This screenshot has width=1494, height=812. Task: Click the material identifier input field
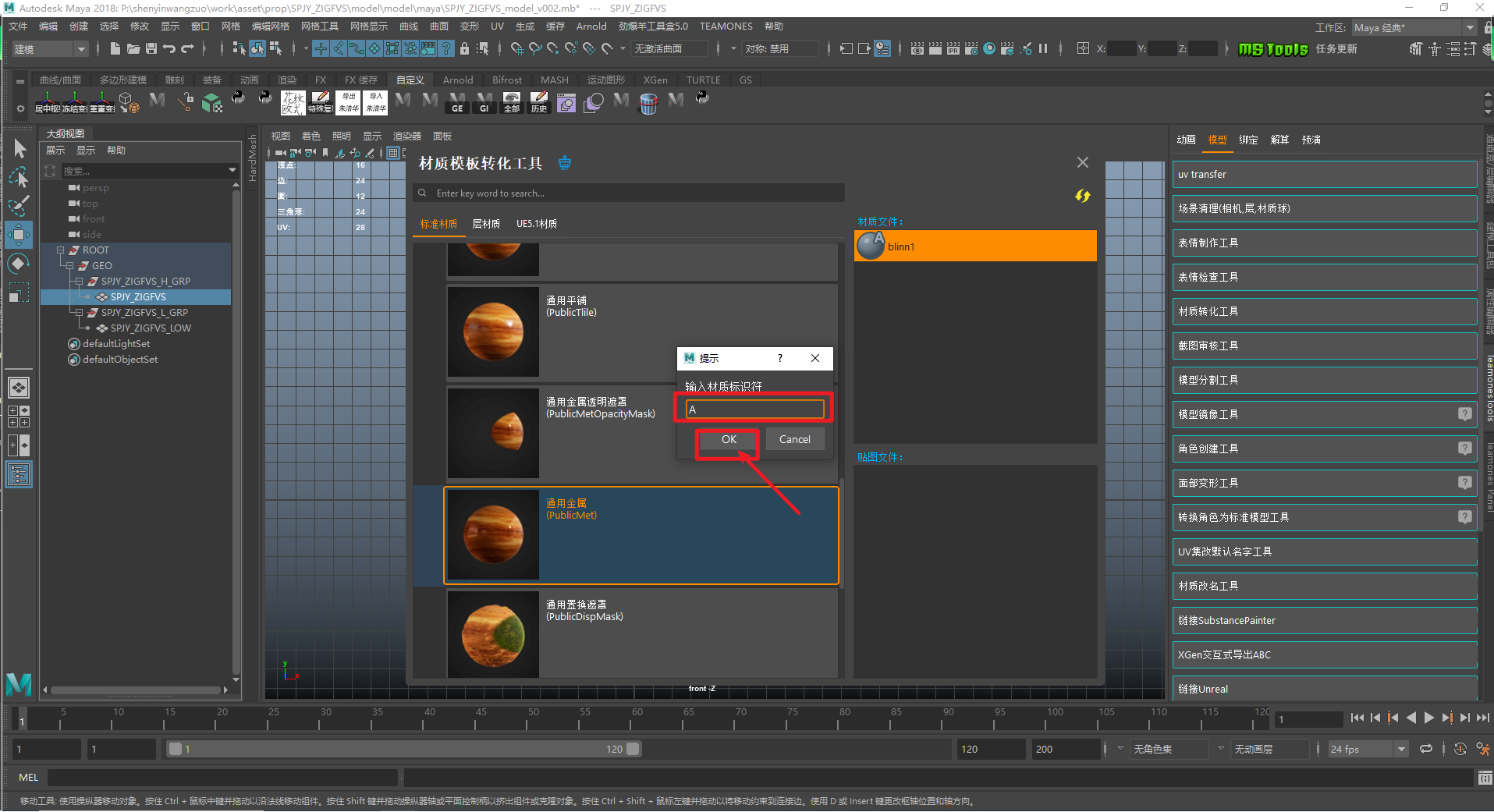[754, 410]
